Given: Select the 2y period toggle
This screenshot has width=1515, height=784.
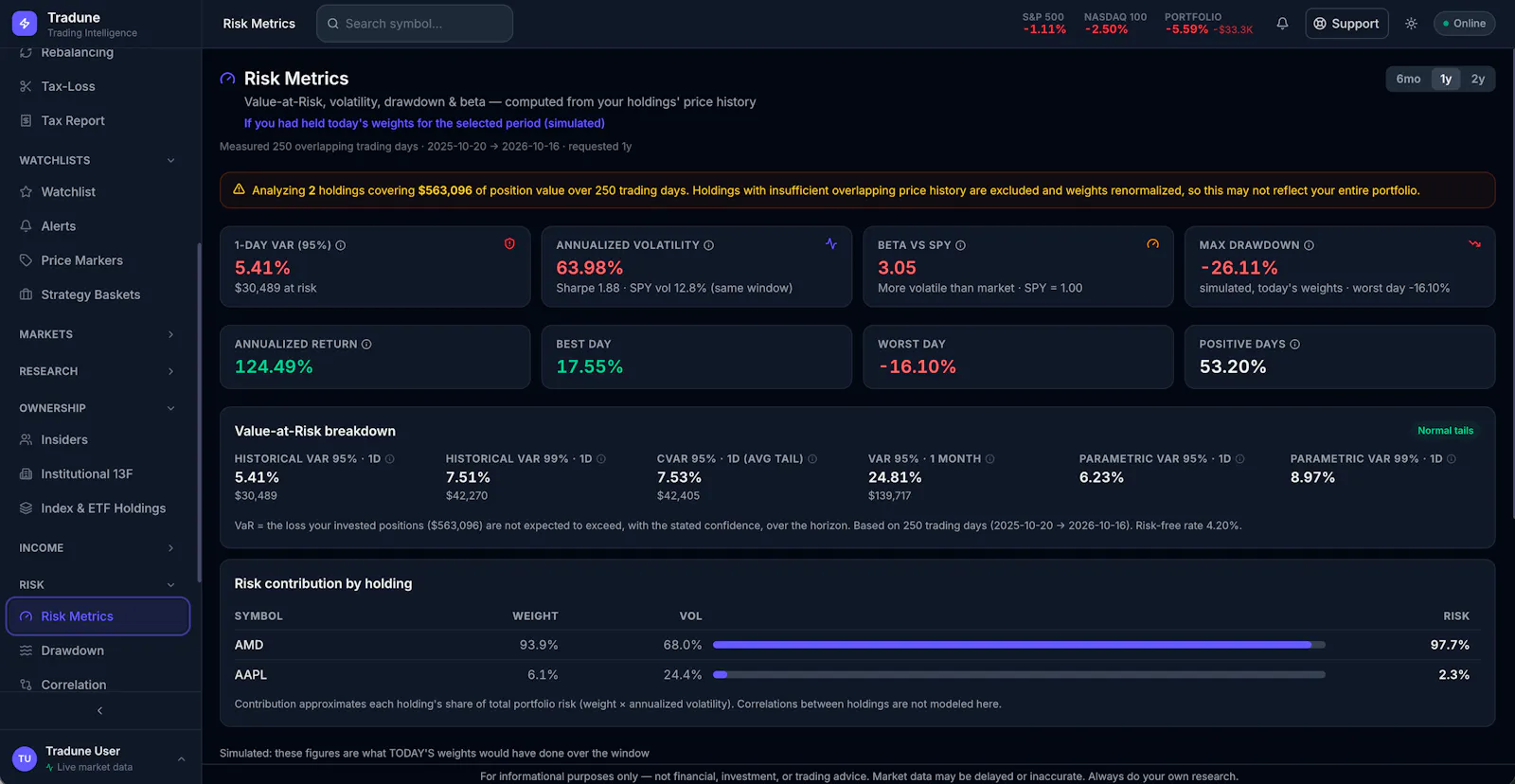Looking at the screenshot, I should pos(1478,80).
